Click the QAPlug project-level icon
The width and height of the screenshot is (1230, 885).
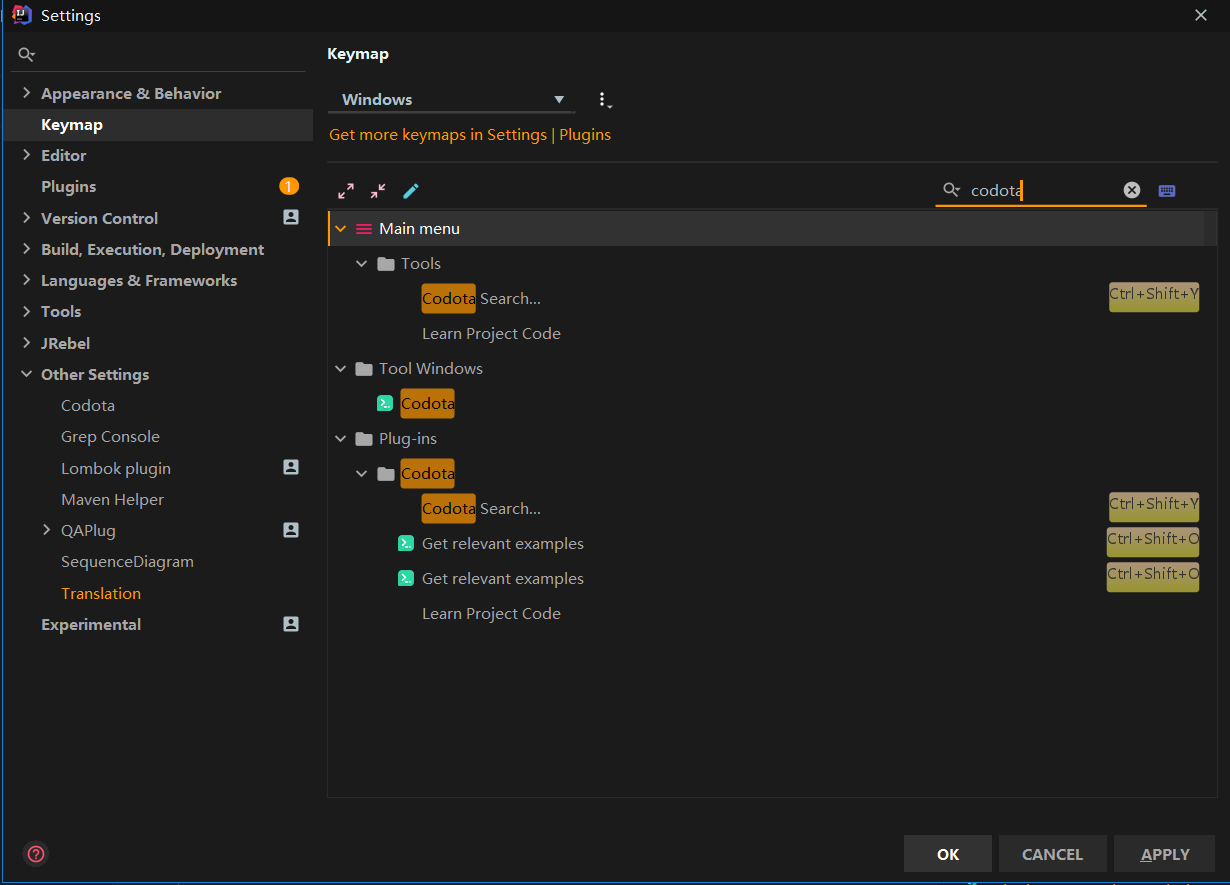pyautogui.click(x=291, y=530)
